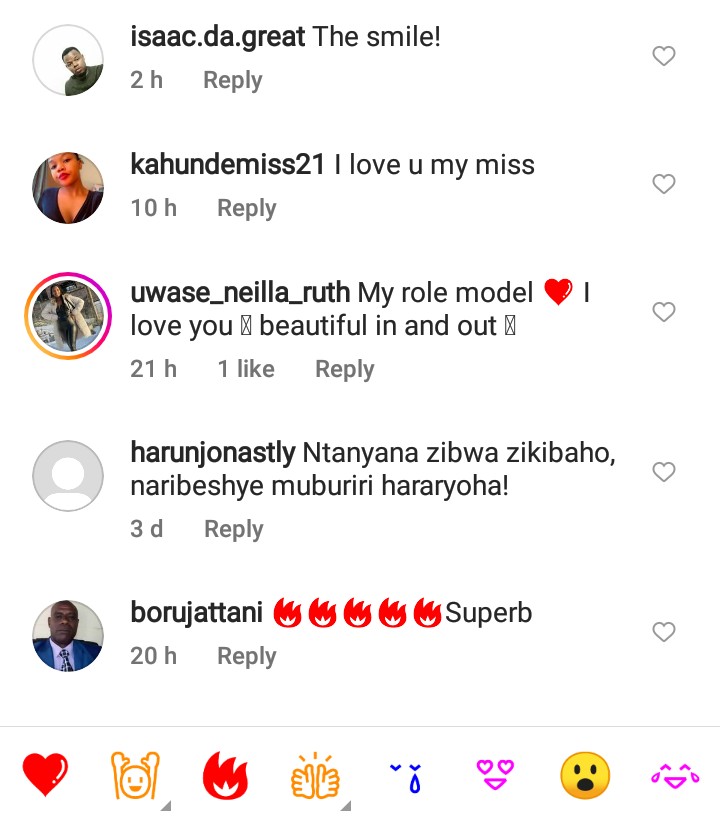Viewport: 720px width, 821px height.
Task: Like isaac.da.great's comment with the heart
Action: click(x=664, y=57)
